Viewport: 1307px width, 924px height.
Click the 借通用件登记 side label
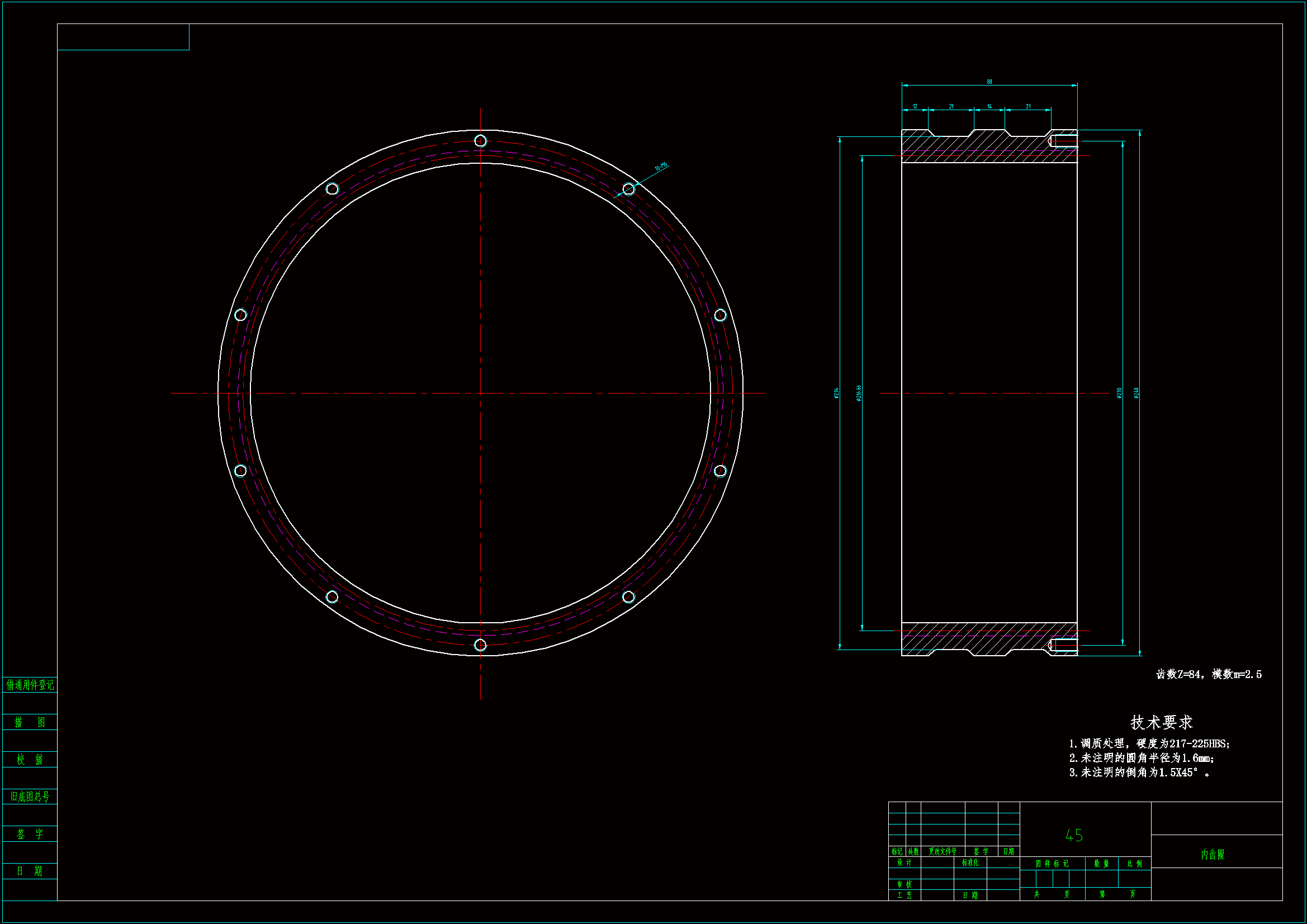[x=30, y=685]
